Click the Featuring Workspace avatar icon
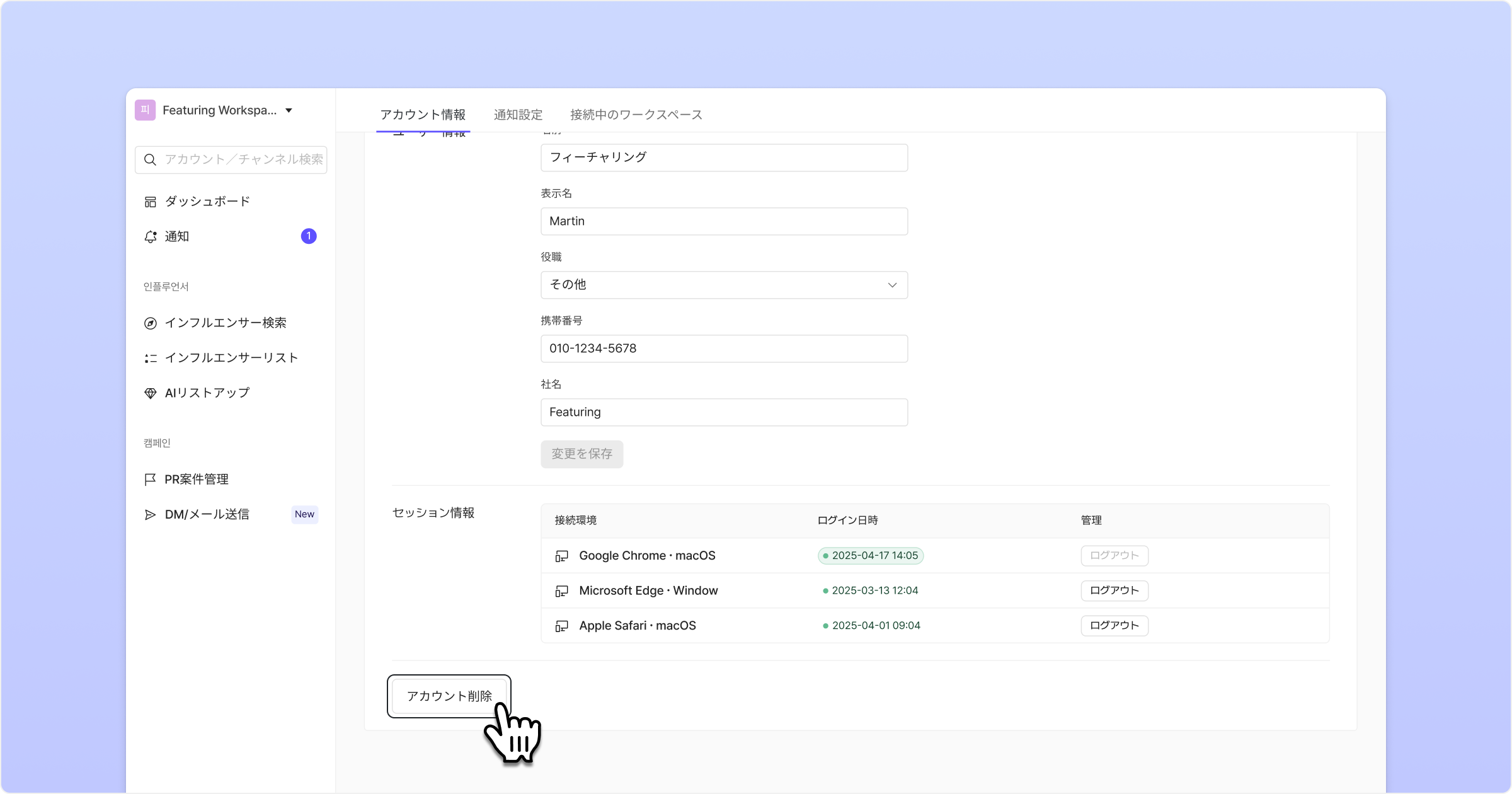Image resolution: width=1512 pixels, height=794 pixels. pyautogui.click(x=145, y=110)
